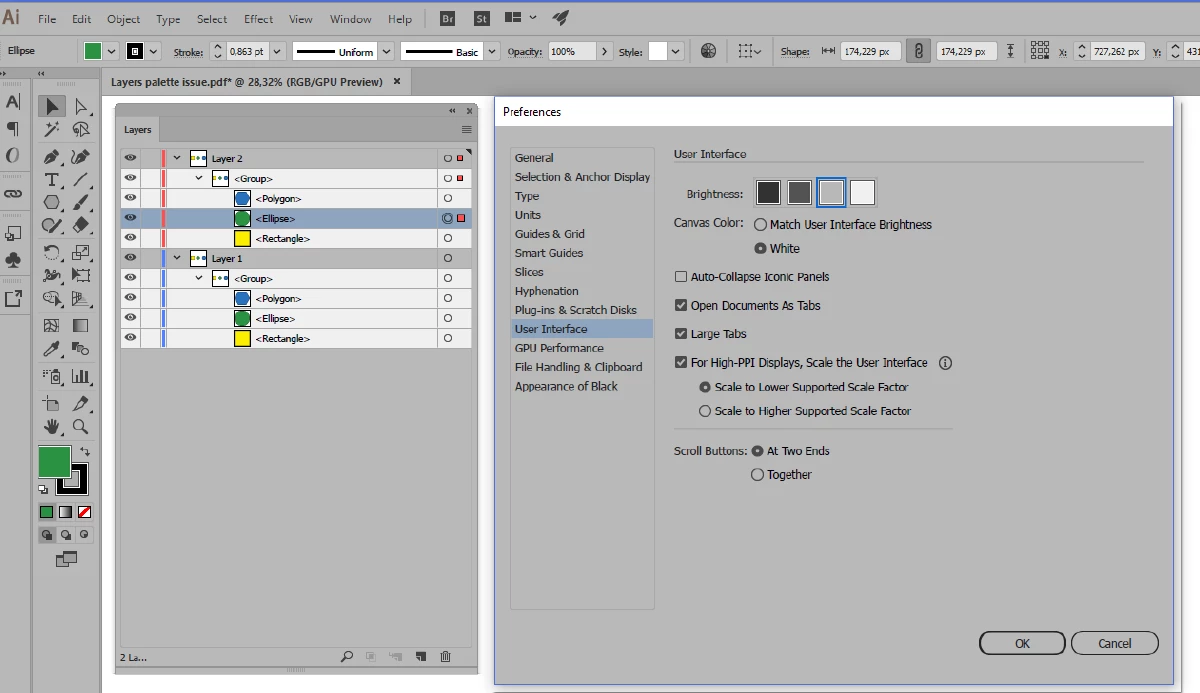Select GPU Performance preferences category
Image resolution: width=1200 pixels, height=693 pixels.
click(x=559, y=348)
